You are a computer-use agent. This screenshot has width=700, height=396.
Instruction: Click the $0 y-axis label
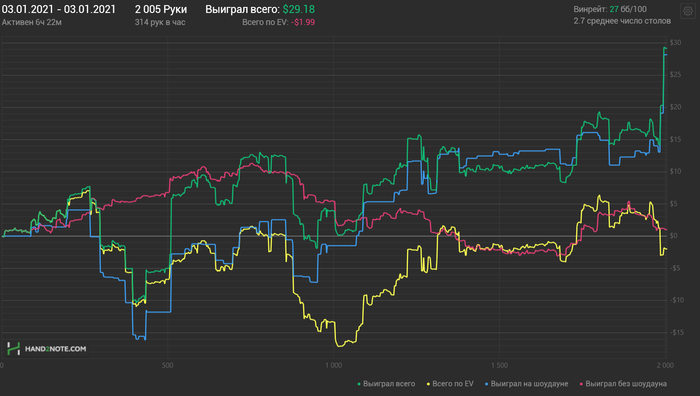pyautogui.click(x=674, y=236)
